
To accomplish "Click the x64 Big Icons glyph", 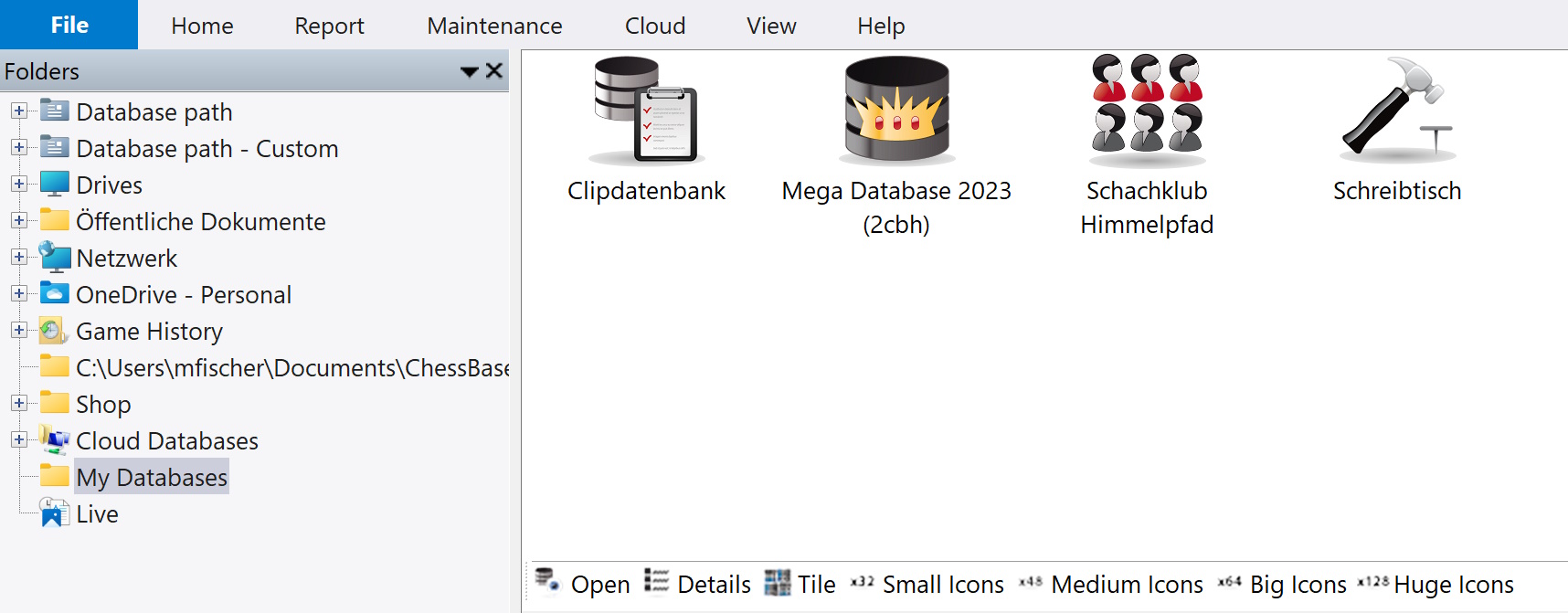I will point(1230,582).
